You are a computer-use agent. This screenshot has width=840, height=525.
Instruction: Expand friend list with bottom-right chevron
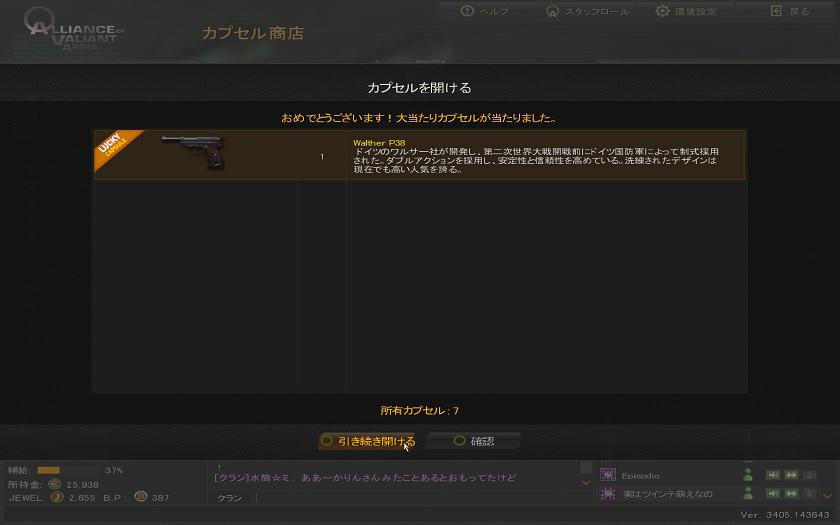point(828,496)
